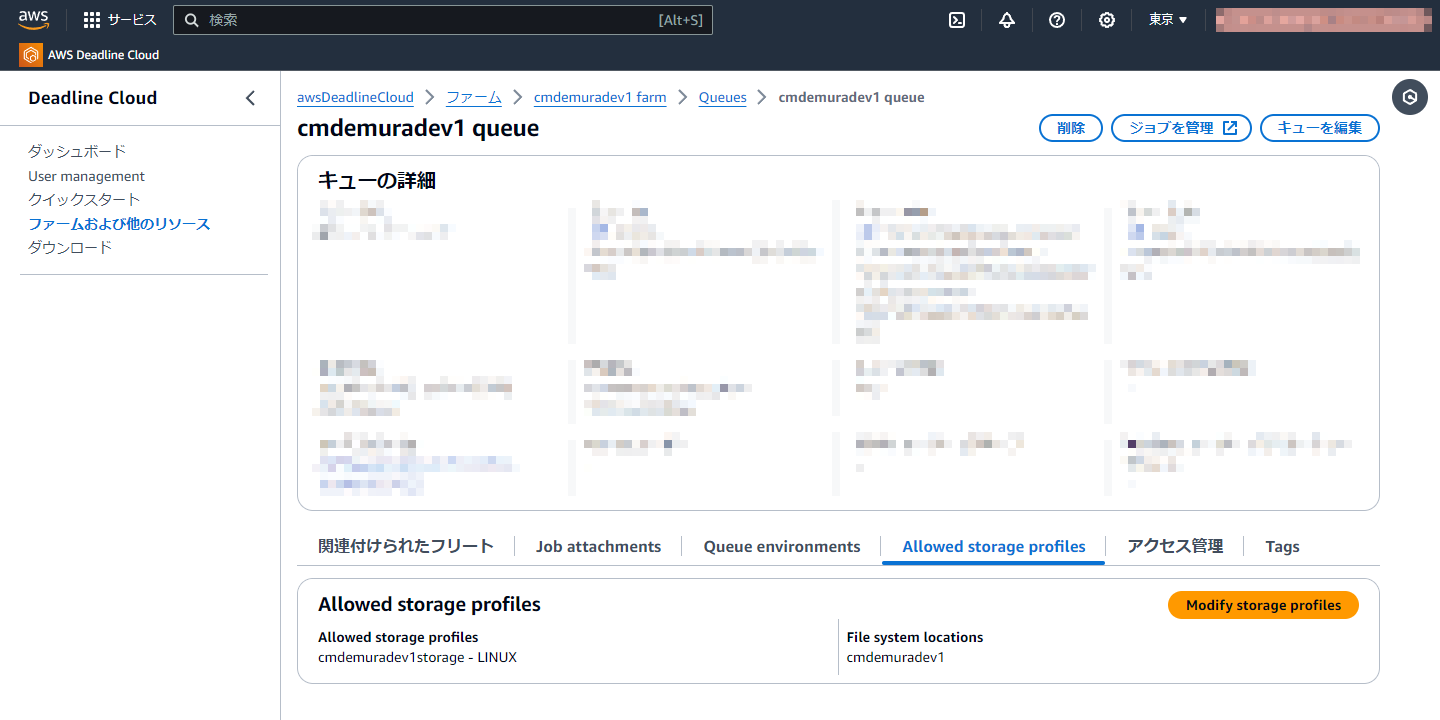
Task: Go to ダッシュボード in sidebar
Action: [x=77, y=151]
